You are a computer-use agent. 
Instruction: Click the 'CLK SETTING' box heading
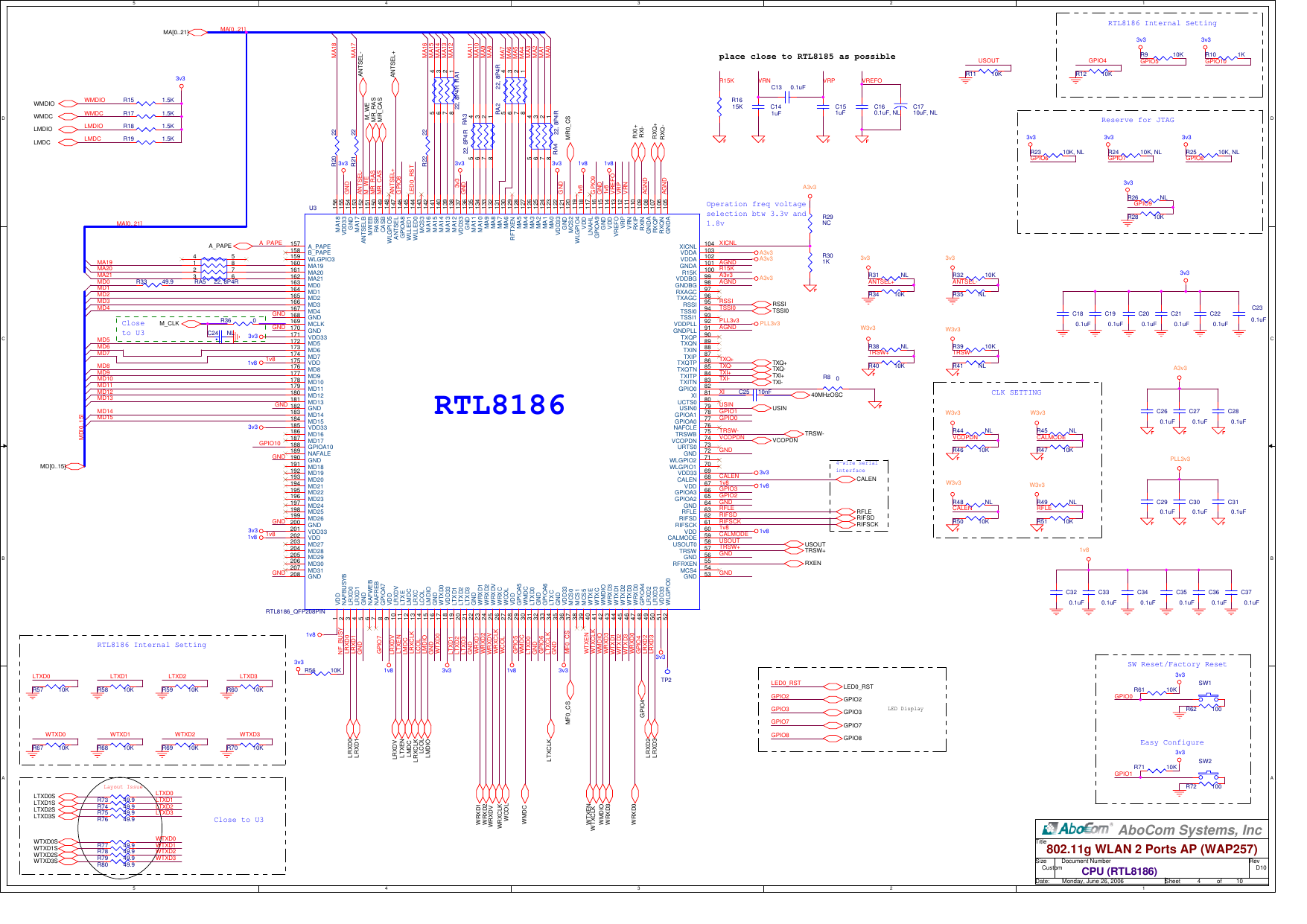pyautogui.click(x=1016, y=392)
